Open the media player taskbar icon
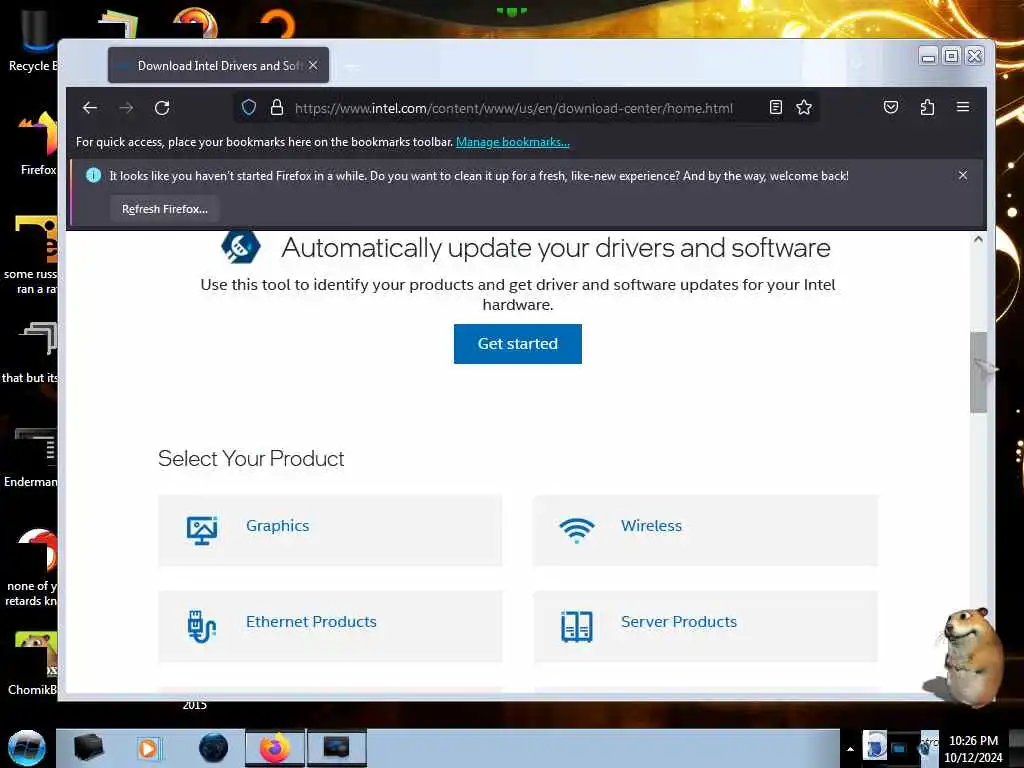The width and height of the screenshot is (1024, 768). click(x=148, y=748)
